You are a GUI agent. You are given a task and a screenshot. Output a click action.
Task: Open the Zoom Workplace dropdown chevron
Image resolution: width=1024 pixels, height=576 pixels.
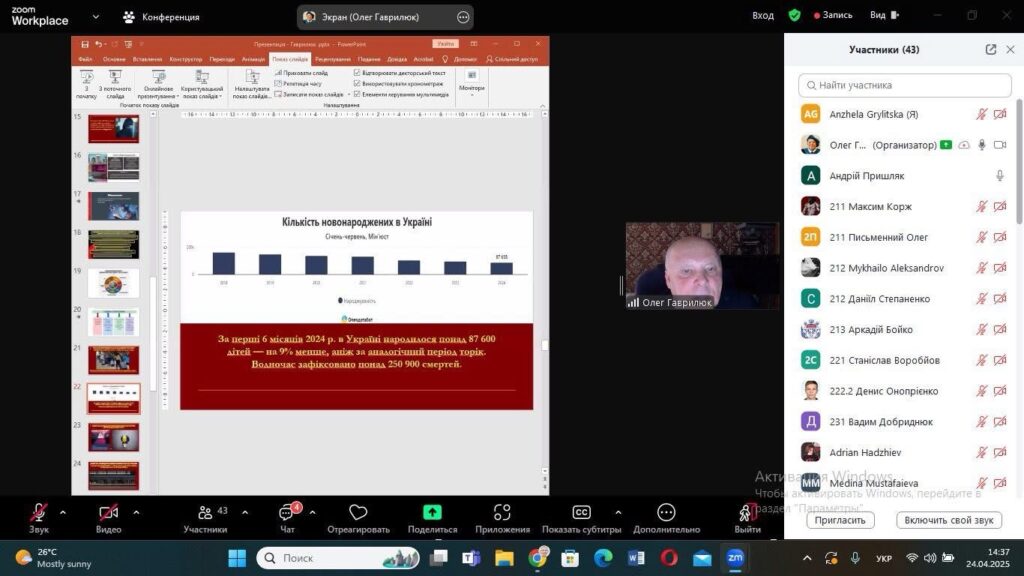(96, 17)
